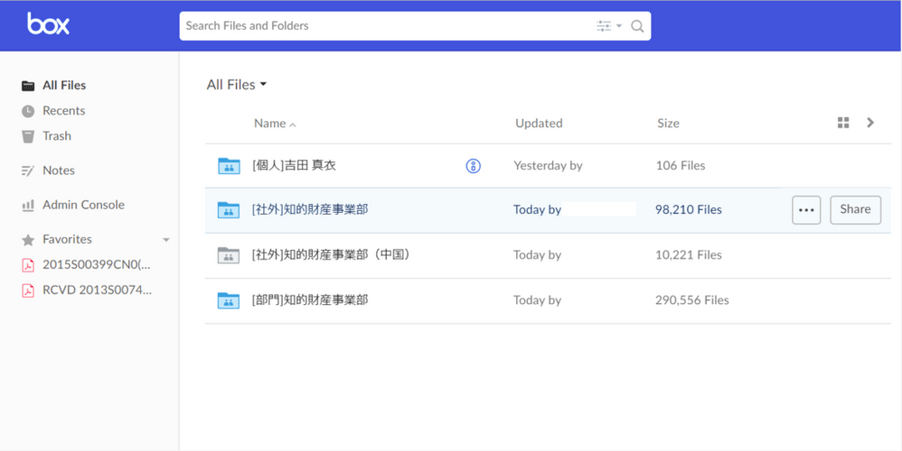
Task: Open favorite PDF 2015S00399CN0
Action: (96, 265)
